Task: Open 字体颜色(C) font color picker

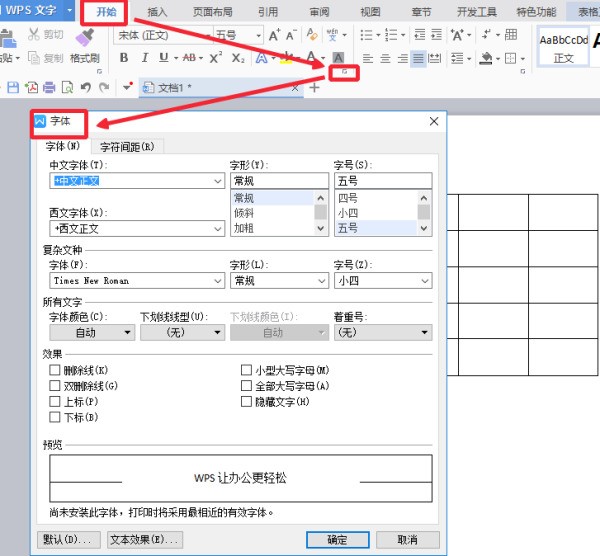Action: pyautogui.click(x=92, y=333)
